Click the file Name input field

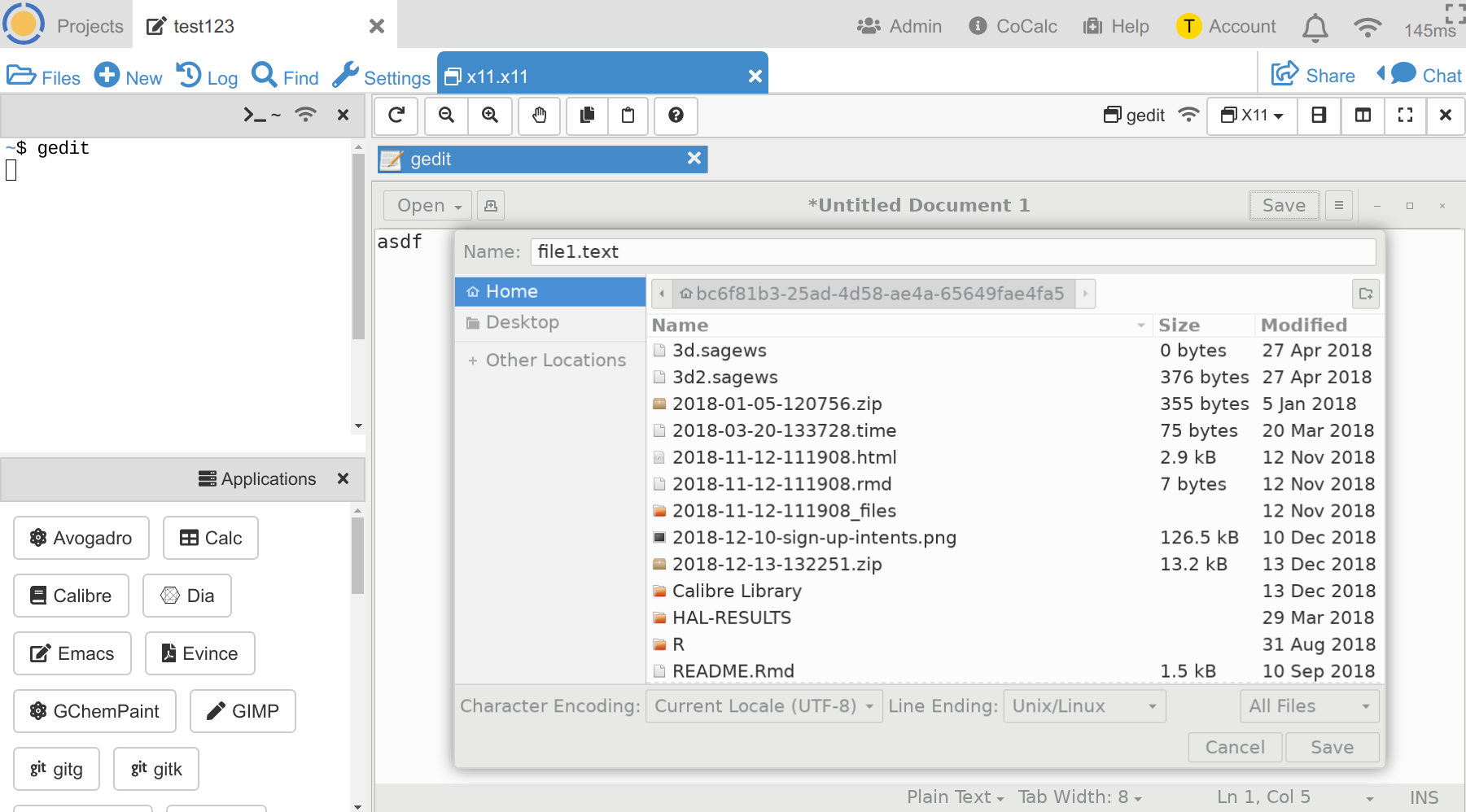(952, 252)
